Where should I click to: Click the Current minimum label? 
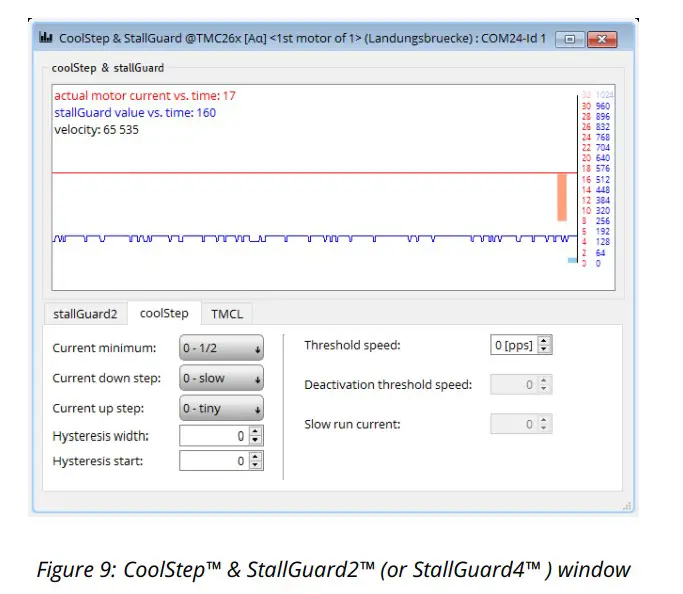[104, 348]
